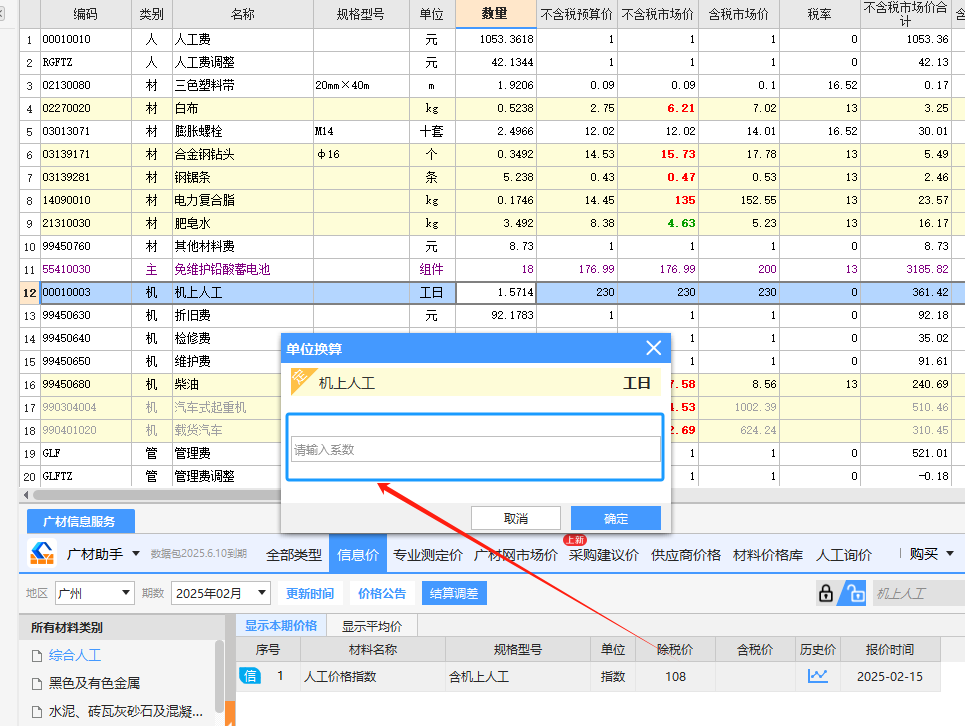965x726 pixels.
Task: Click the horizontal scrollbar left arrow
Action: 26,495
